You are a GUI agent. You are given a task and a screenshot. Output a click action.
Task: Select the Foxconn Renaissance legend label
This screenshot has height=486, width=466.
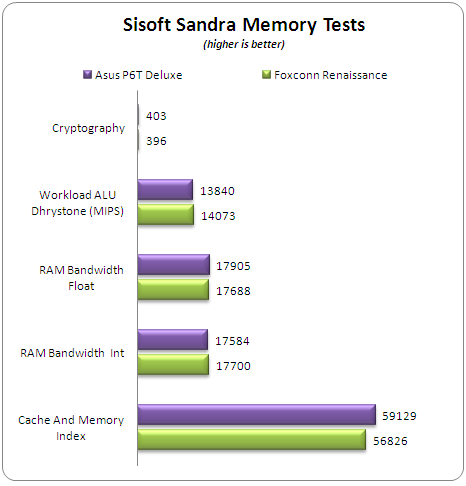331,75
